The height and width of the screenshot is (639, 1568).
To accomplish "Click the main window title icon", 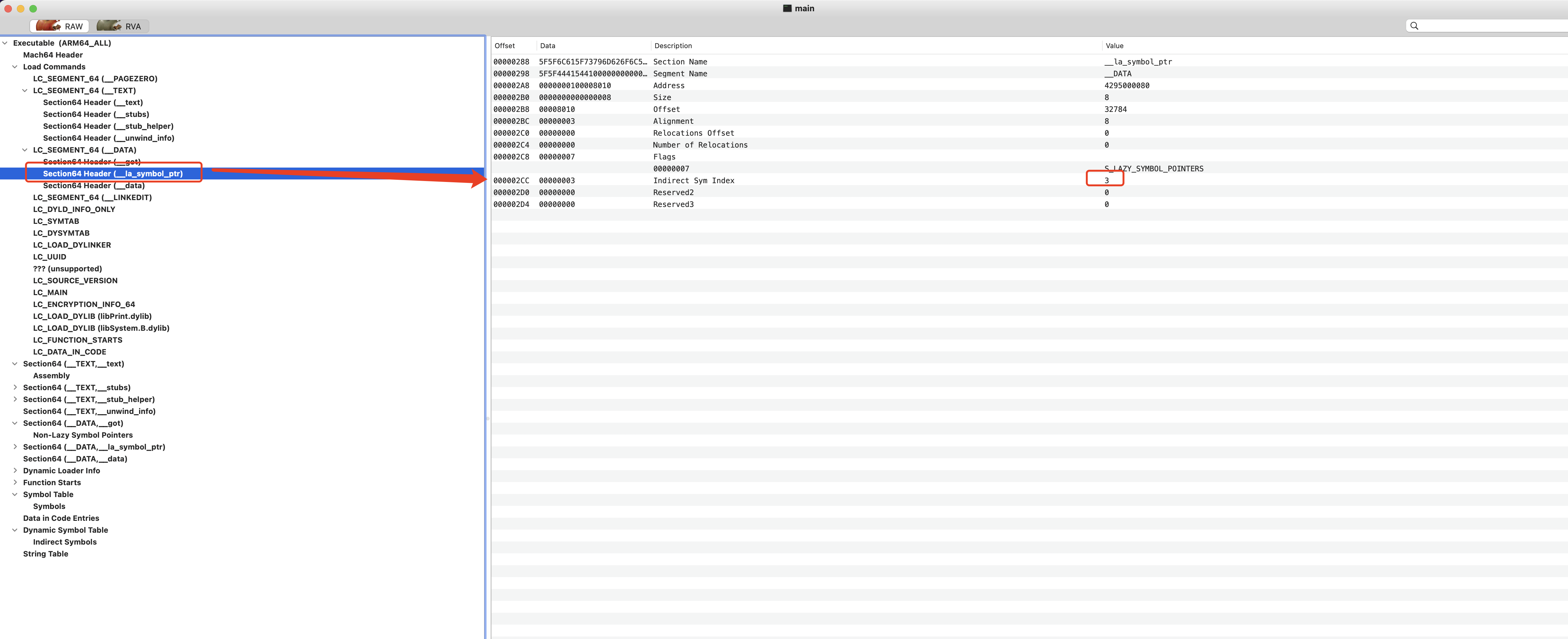I will (x=787, y=8).
